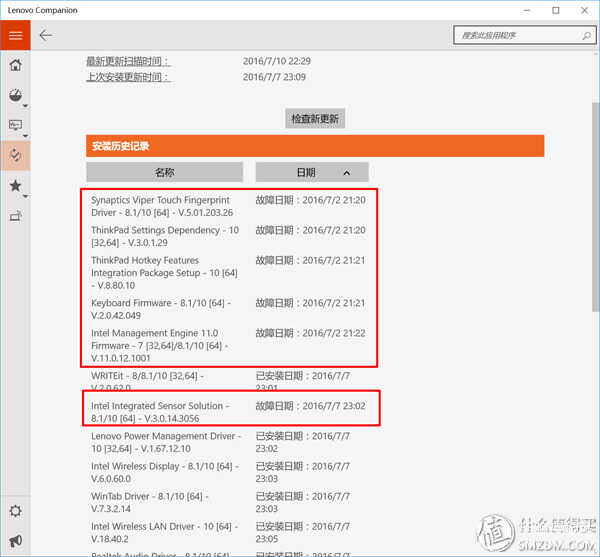600x557 pixels.
Task: Select Synaptics Viper Touch Fingerprint Driver entry
Action: pyautogui.click(x=162, y=206)
